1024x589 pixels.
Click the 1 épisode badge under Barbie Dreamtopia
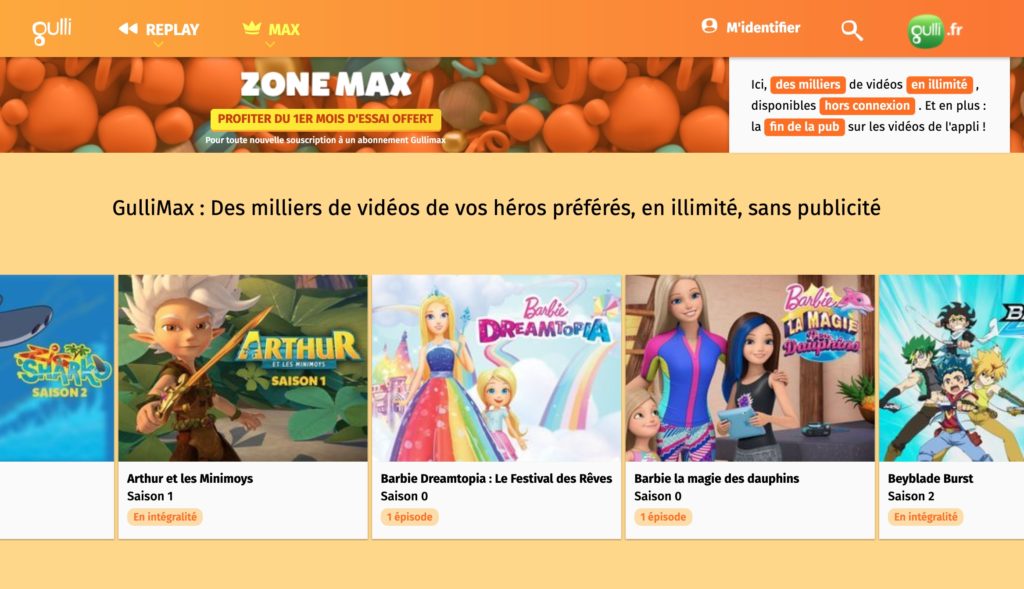(x=409, y=517)
